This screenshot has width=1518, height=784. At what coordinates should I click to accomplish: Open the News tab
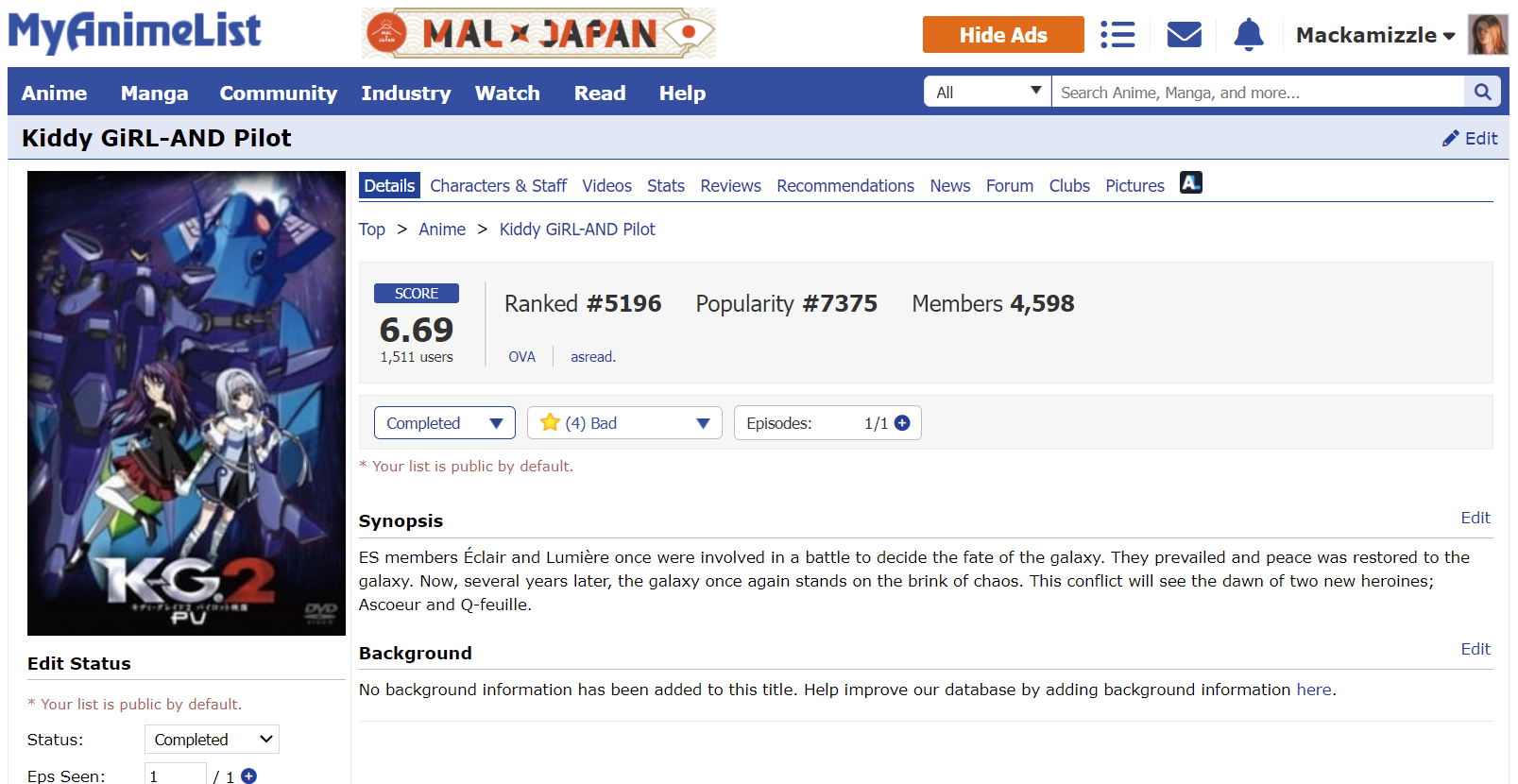coord(950,186)
